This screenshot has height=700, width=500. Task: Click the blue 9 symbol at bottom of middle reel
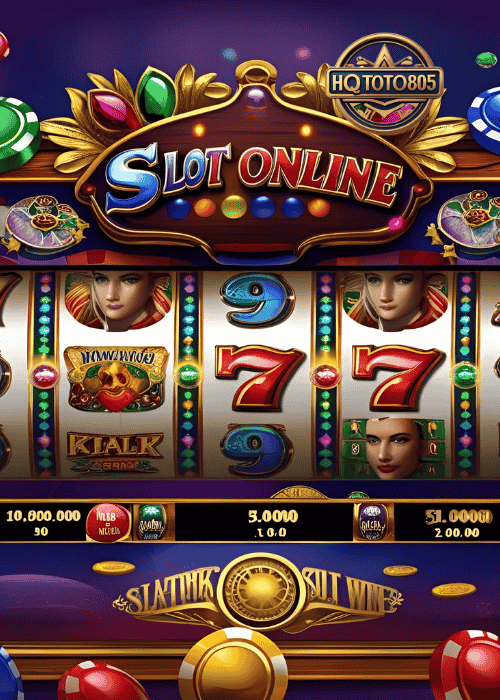point(257,450)
